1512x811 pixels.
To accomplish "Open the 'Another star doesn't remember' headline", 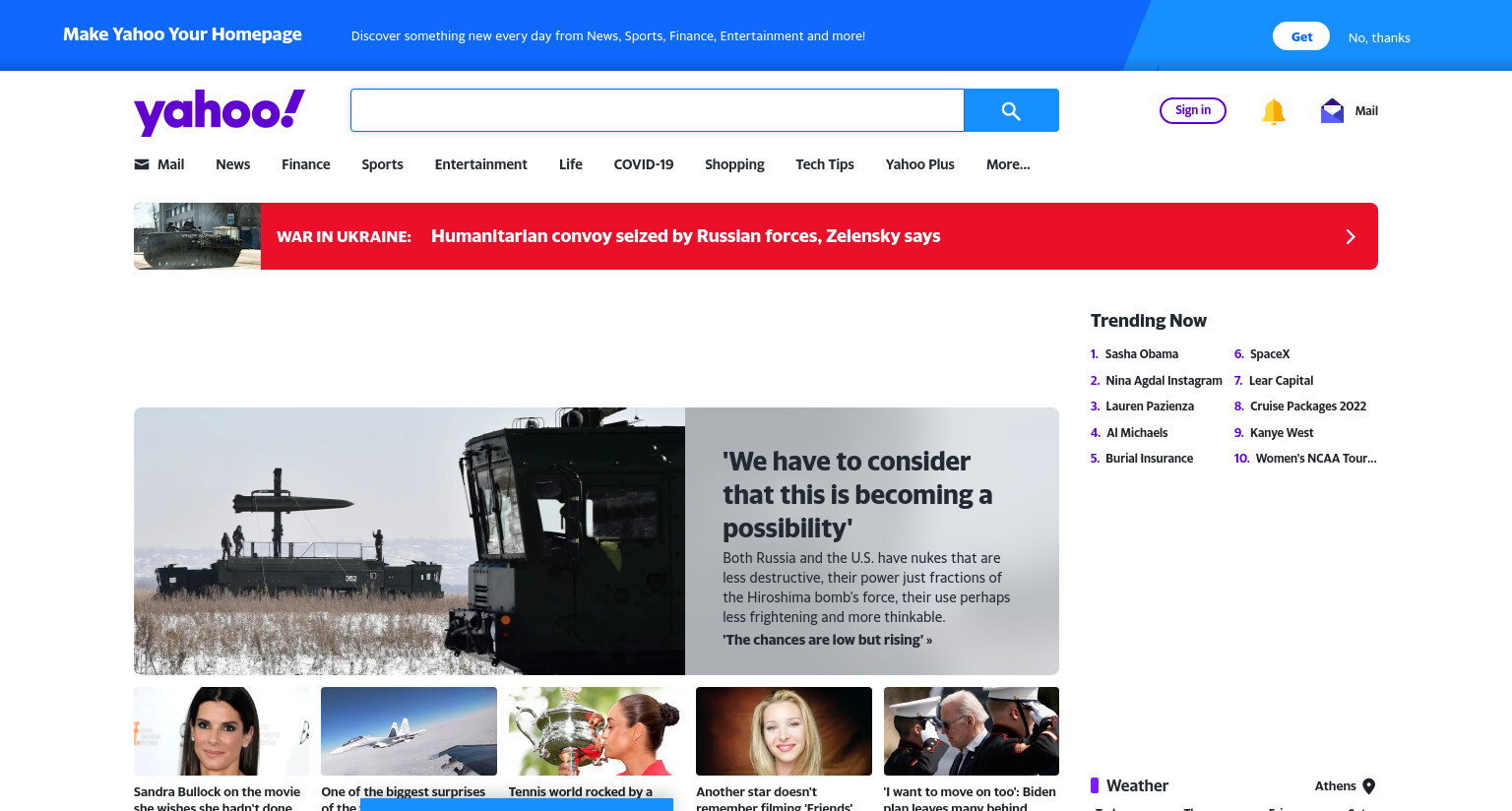I will click(x=775, y=798).
